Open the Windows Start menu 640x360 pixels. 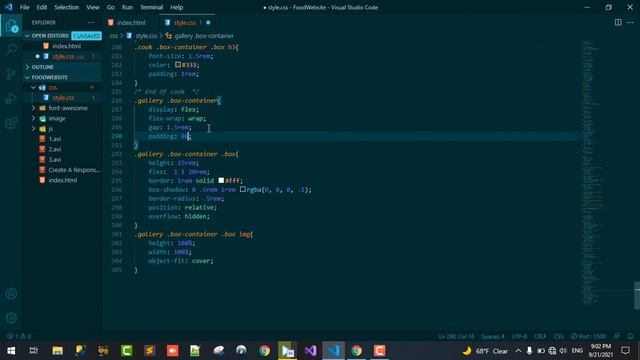pyautogui.click(x=11, y=351)
